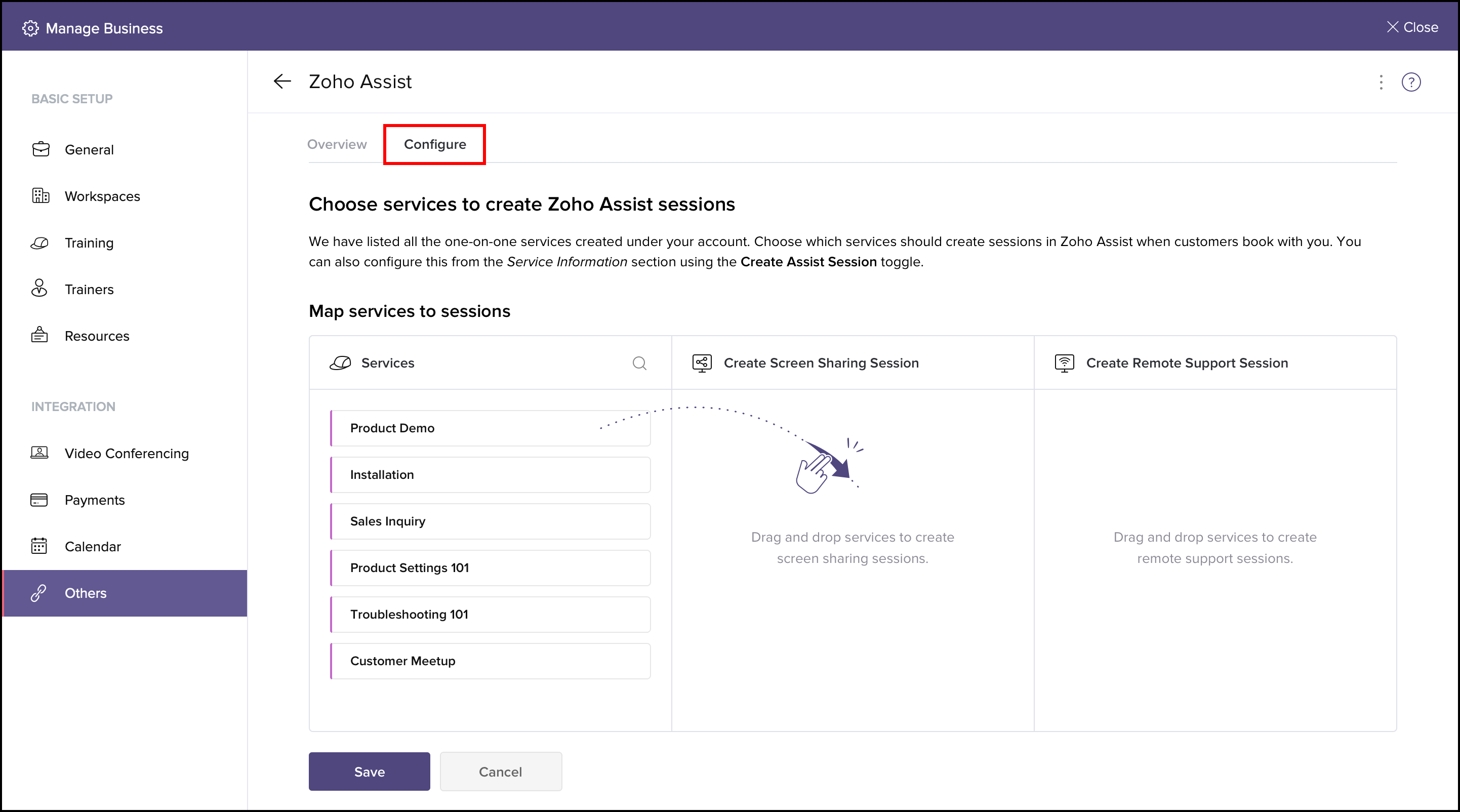Image resolution: width=1460 pixels, height=812 pixels.
Task: Click the Services column header icon
Action: 340,363
